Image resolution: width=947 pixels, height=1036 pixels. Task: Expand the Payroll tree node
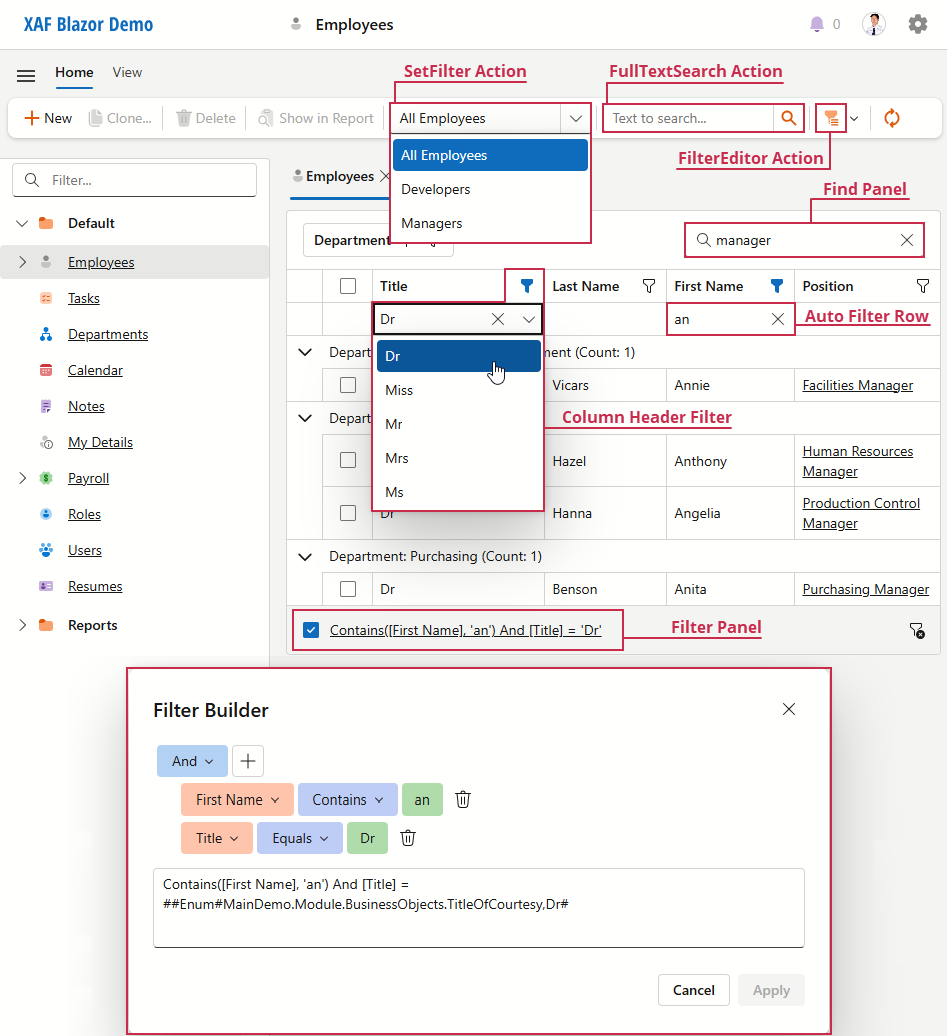pos(22,478)
